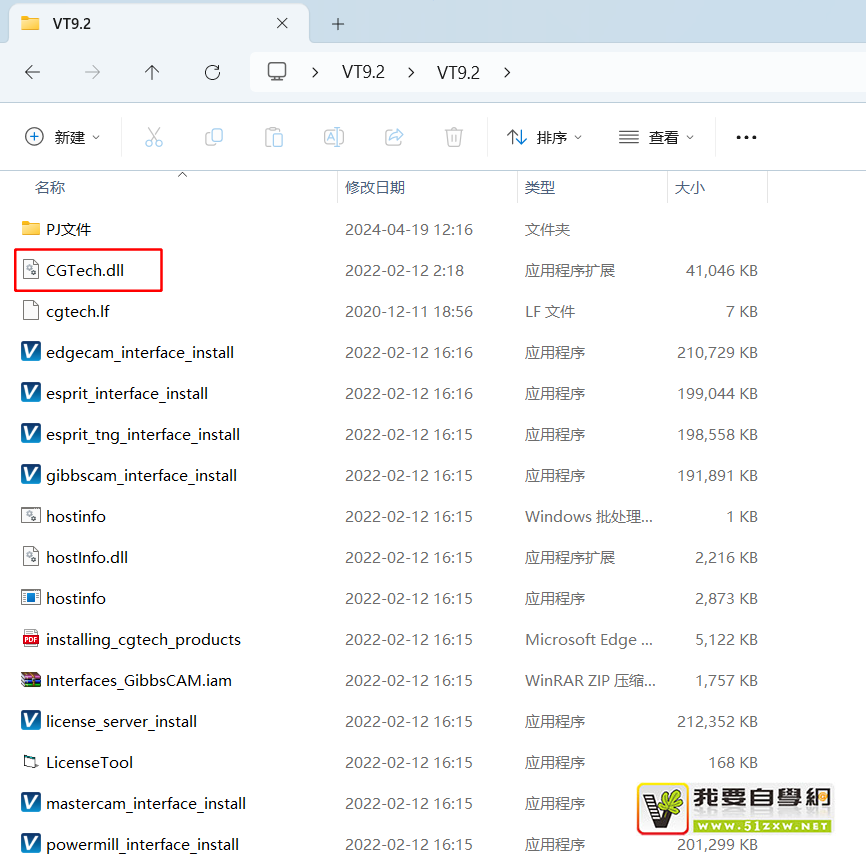The image size is (866, 856).
Task: Select the CGTech.dll file
Action: [x=85, y=270]
